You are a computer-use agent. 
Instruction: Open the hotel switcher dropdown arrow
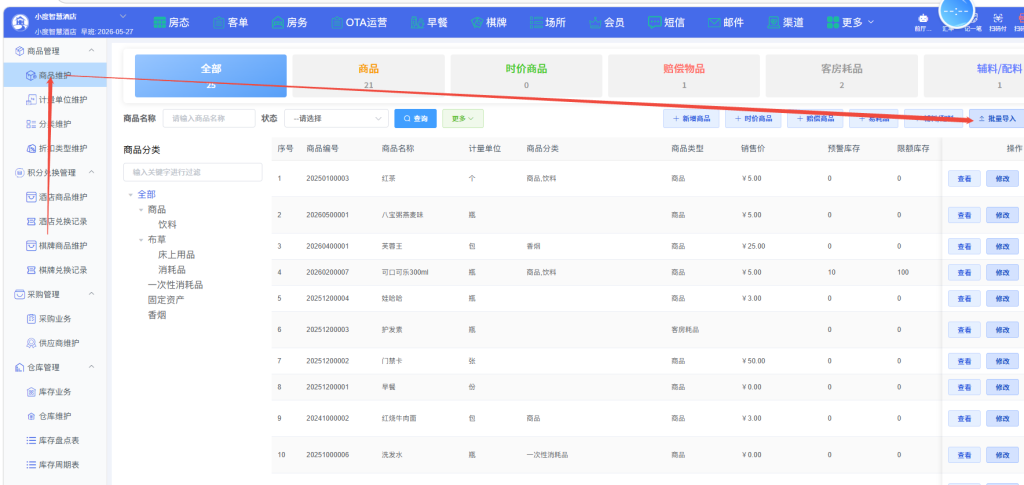click(x=123, y=16)
